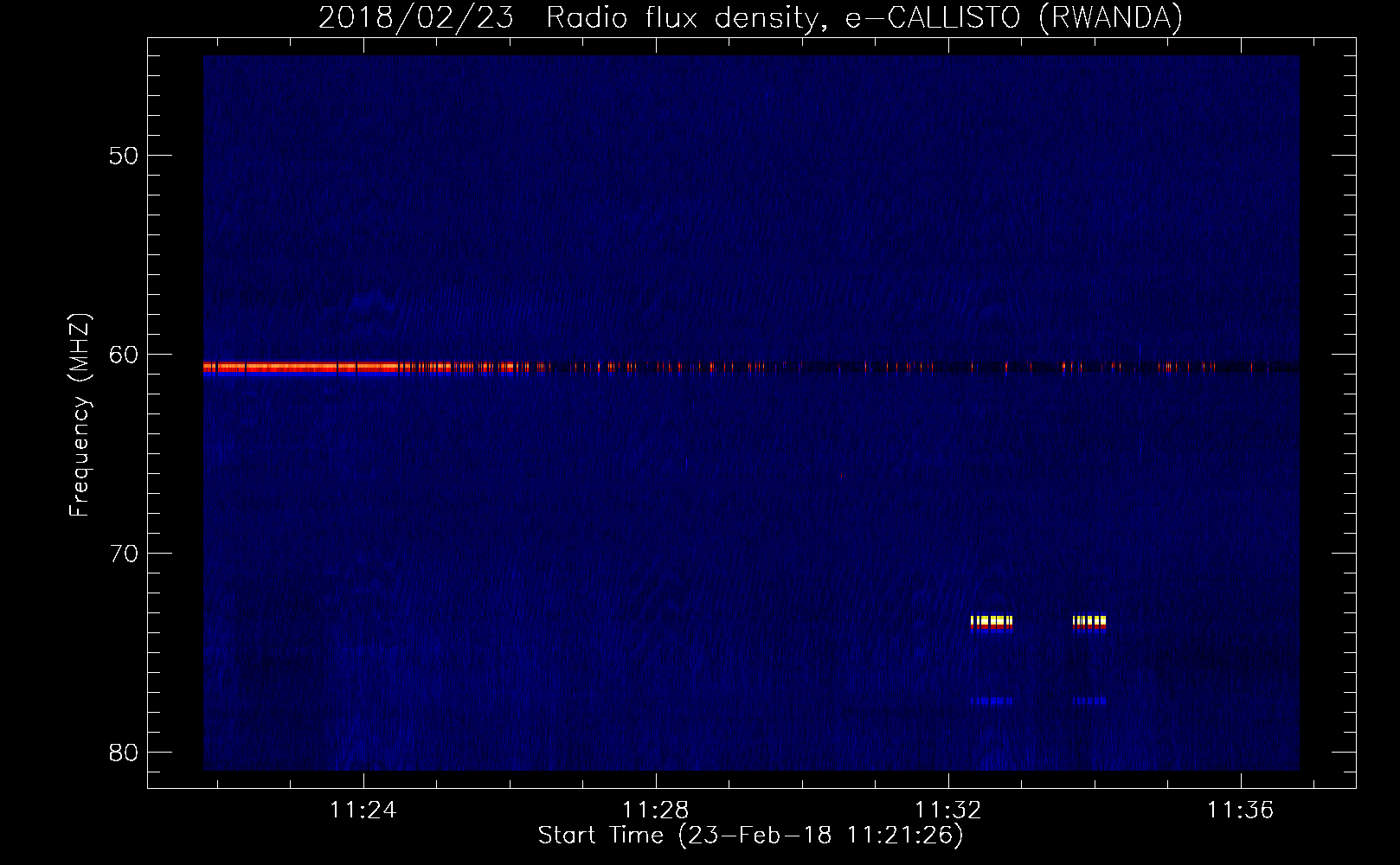
Task: Click the '11:28' time tick label
Action: pos(656,810)
